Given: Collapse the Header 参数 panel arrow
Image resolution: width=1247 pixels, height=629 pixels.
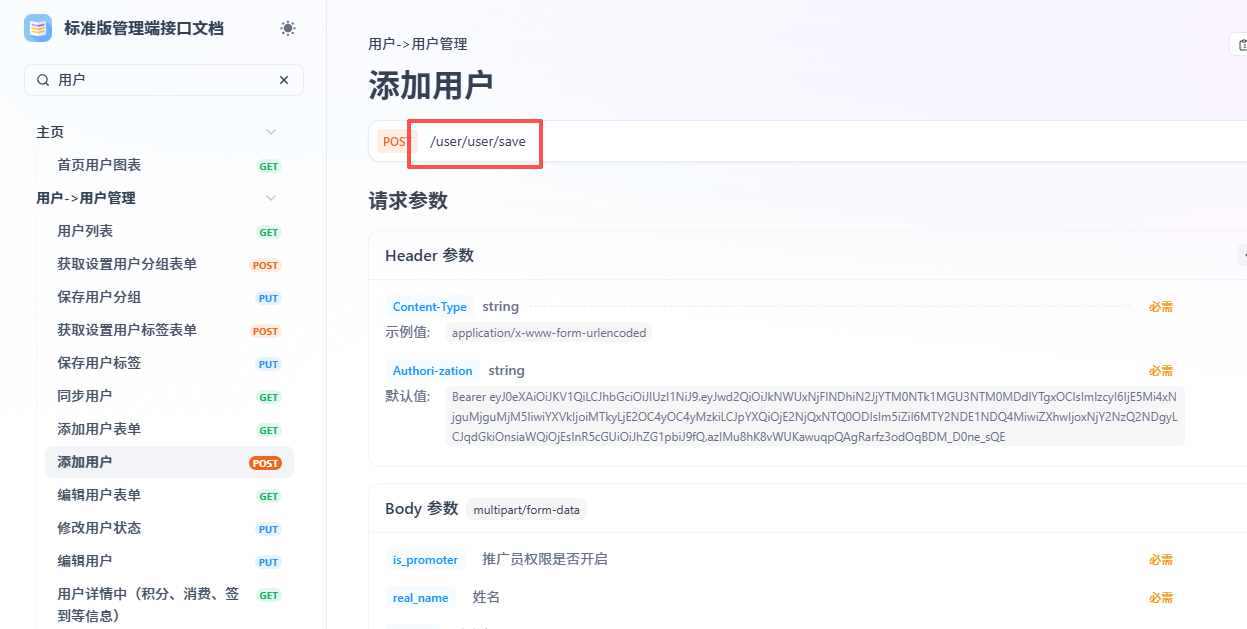Looking at the screenshot, I should [x=1241, y=255].
